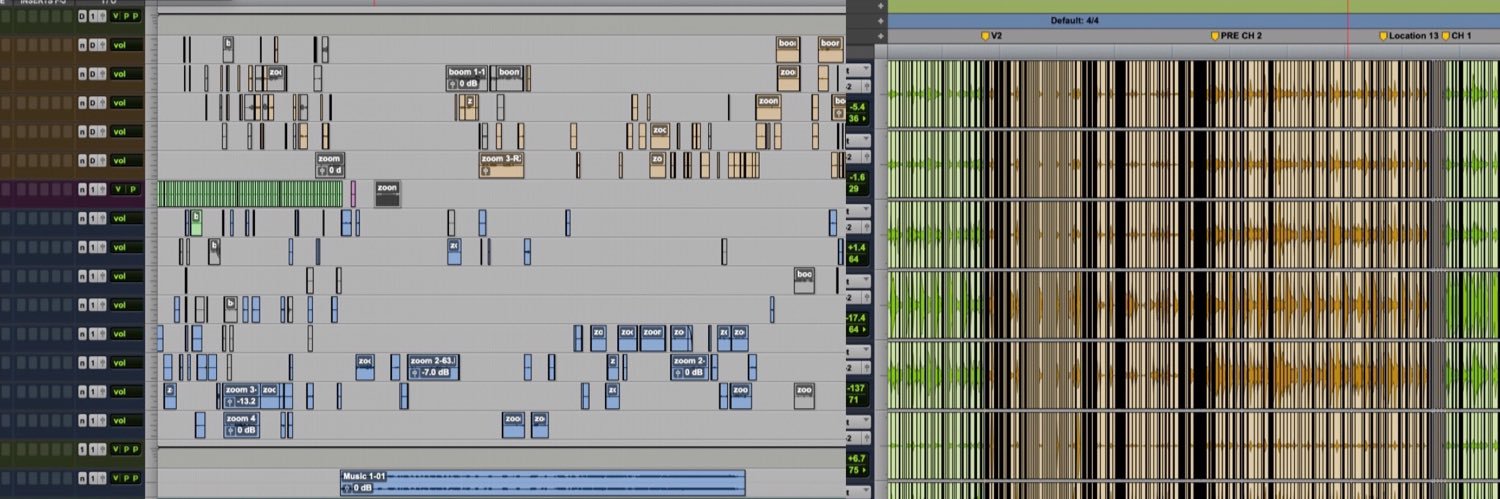
Task: Select the long green clip on the purple track
Action: pyautogui.click(x=251, y=194)
